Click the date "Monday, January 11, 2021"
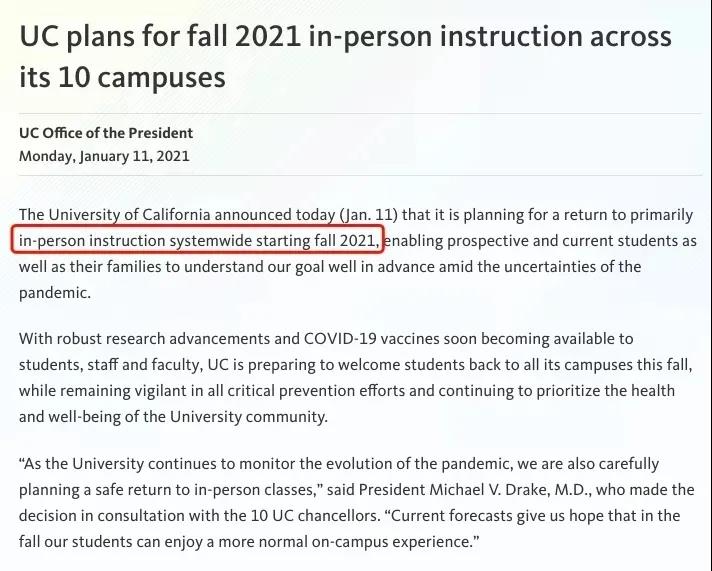 tap(104, 156)
